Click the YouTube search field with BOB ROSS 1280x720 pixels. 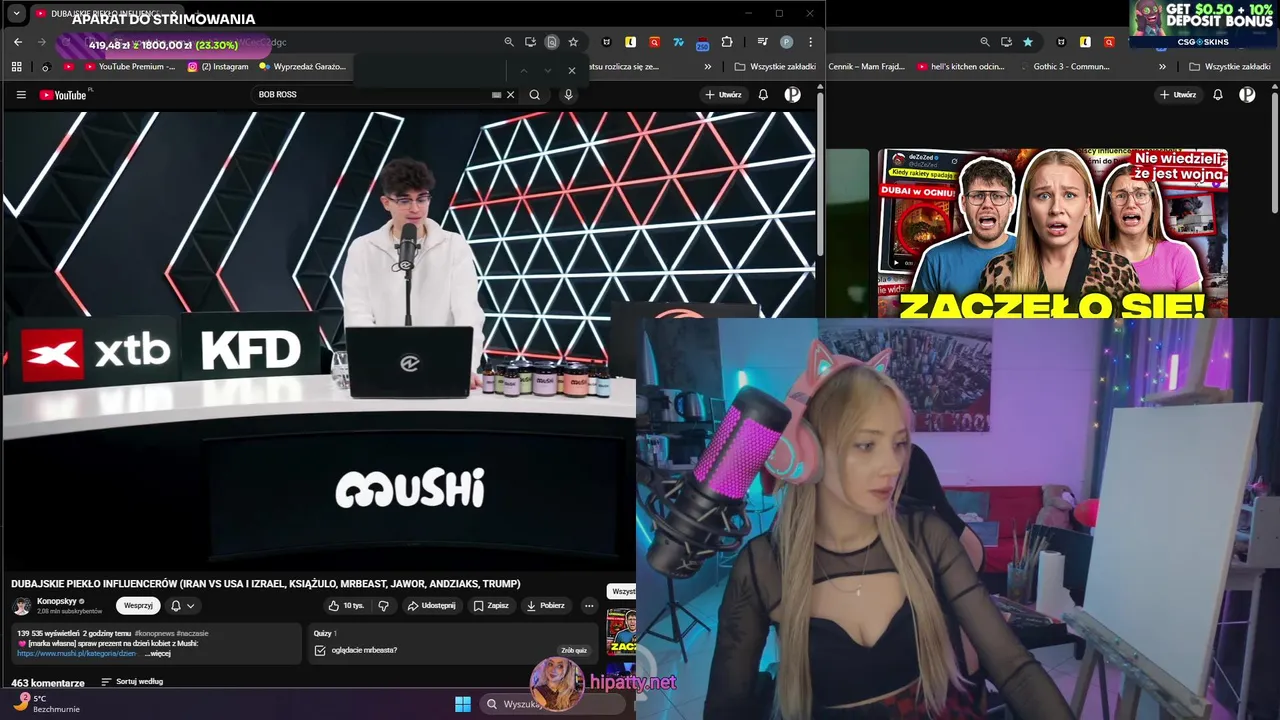pos(370,95)
